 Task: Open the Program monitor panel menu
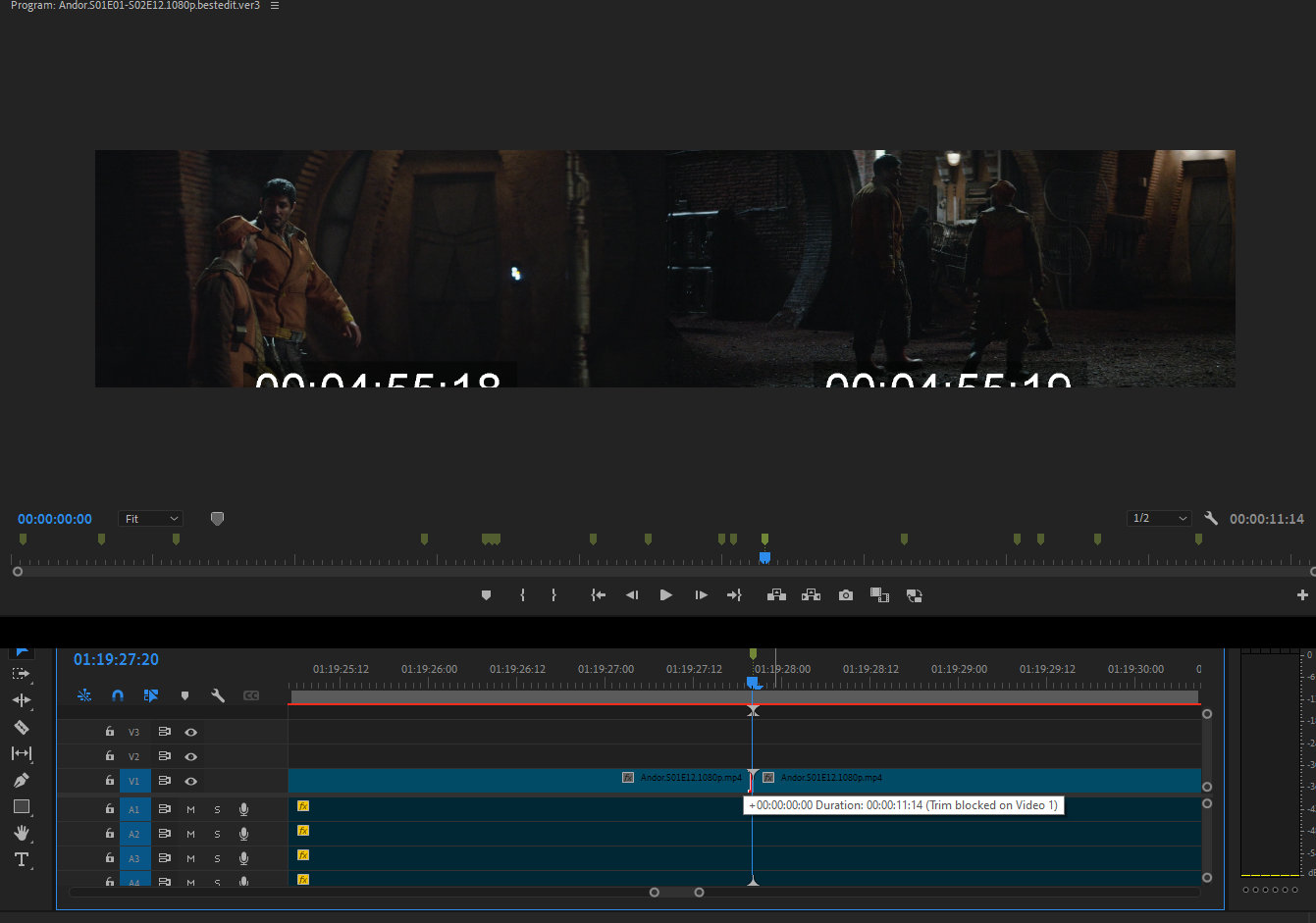pos(275,6)
